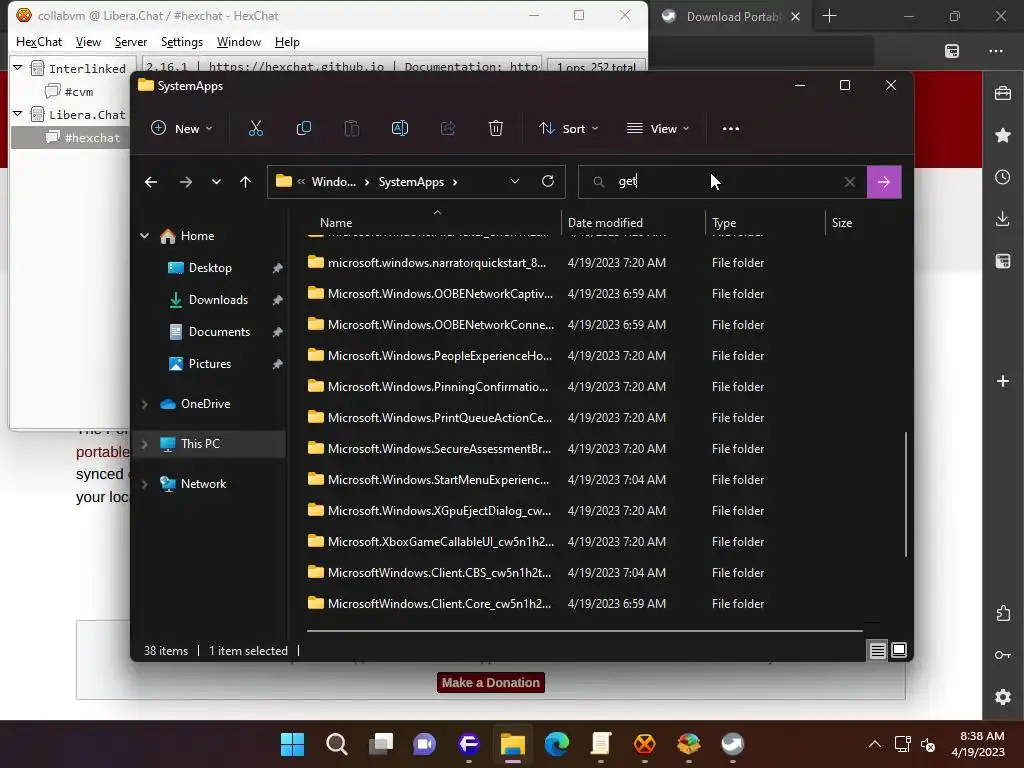Click the Copy icon in Explorer toolbar
The height and width of the screenshot is (768, 1024).
point(304,129)
